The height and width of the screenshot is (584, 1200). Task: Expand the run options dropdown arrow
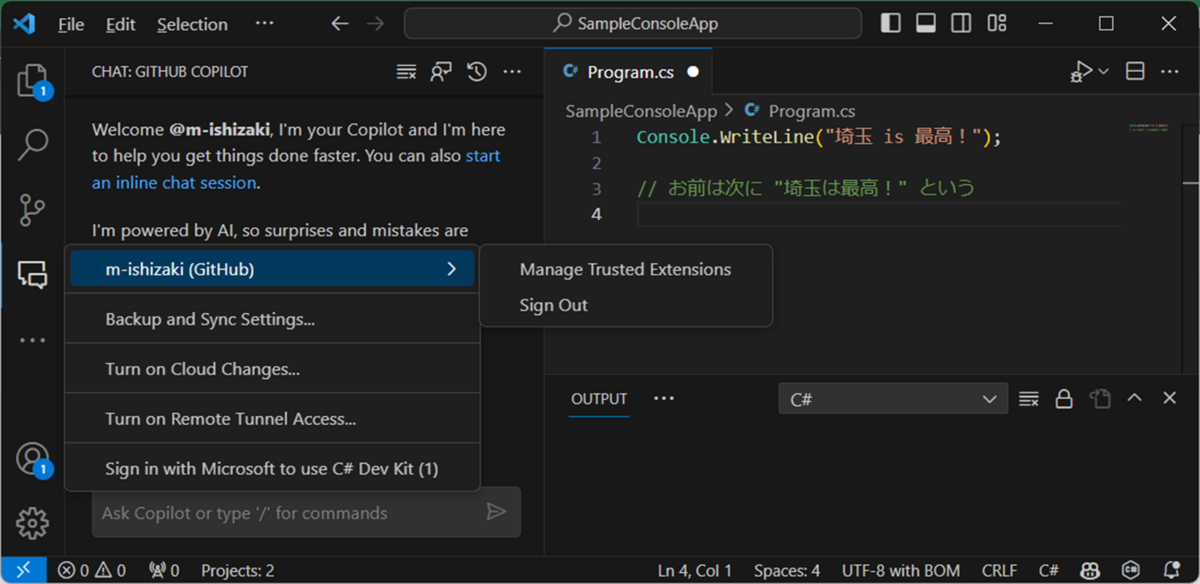pyautogui.click(x=1104, y=72)
